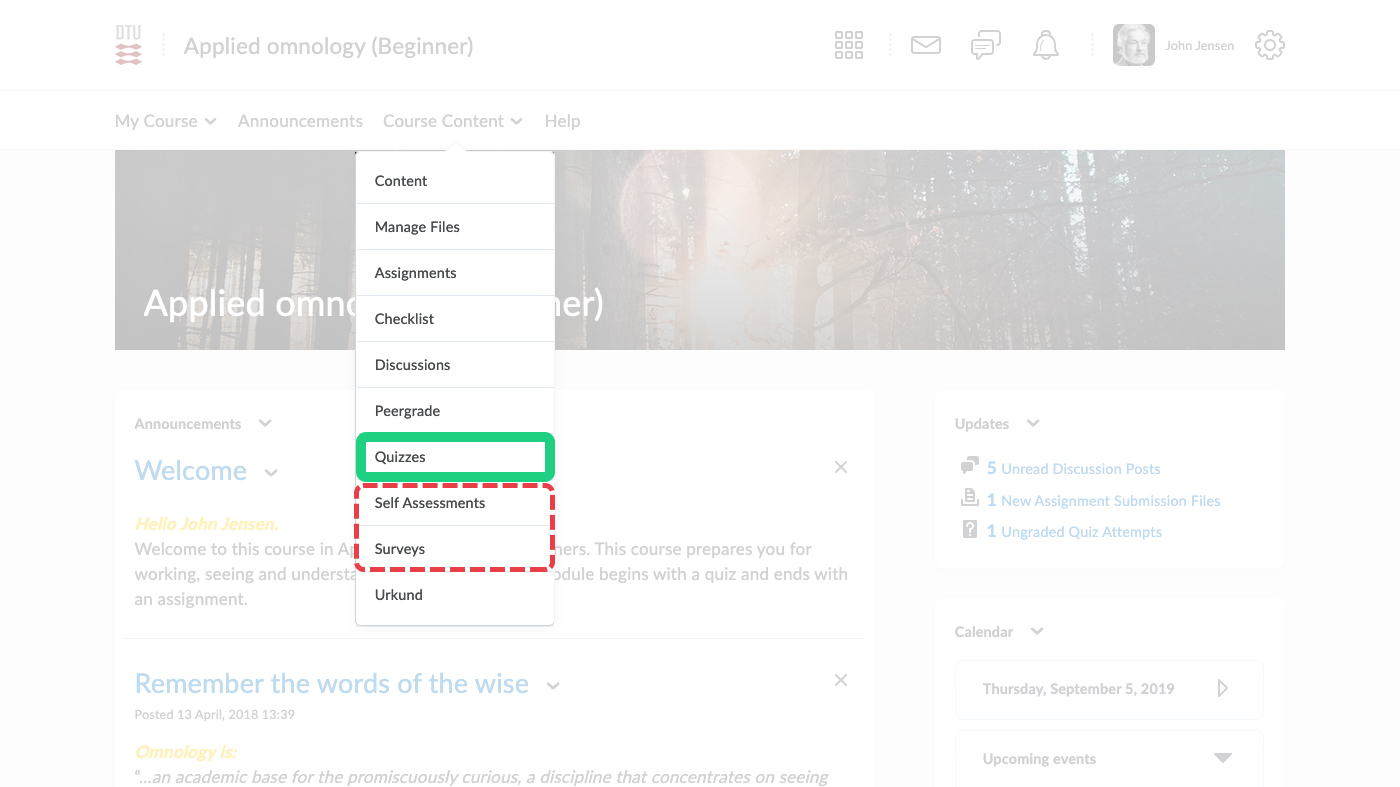Choose Surveys from Course Content menu
This screenshot has height=787, width=1400.
[x=454, y=549]
